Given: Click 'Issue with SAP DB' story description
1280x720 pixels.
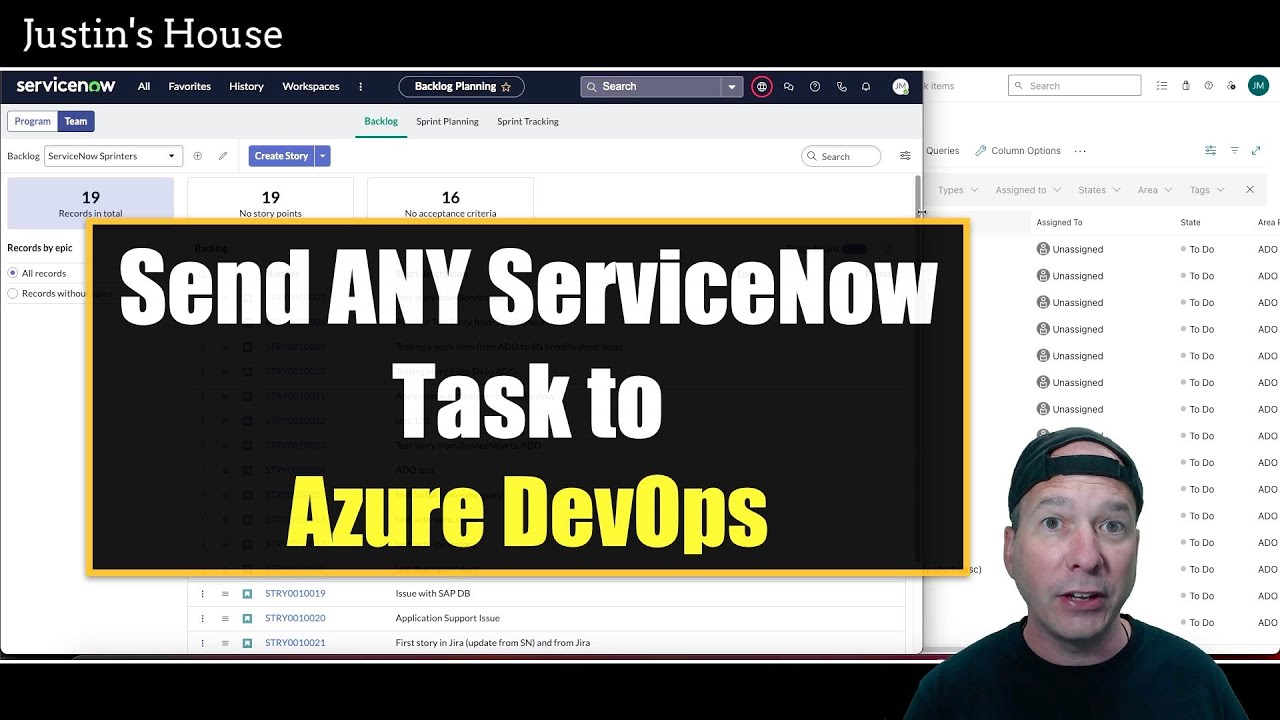Looking at the screenshot, I should 433,594.
